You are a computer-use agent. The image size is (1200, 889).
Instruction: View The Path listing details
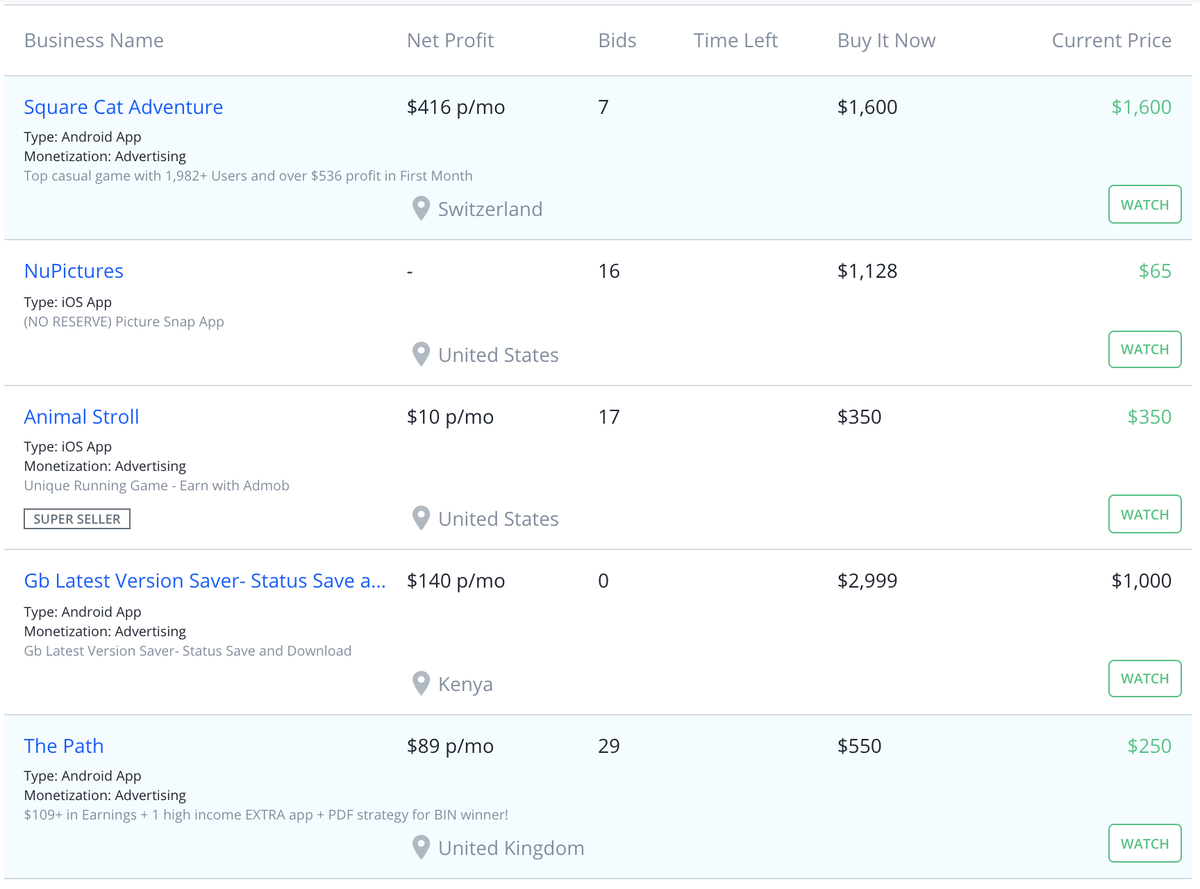(x=63, y=746)
